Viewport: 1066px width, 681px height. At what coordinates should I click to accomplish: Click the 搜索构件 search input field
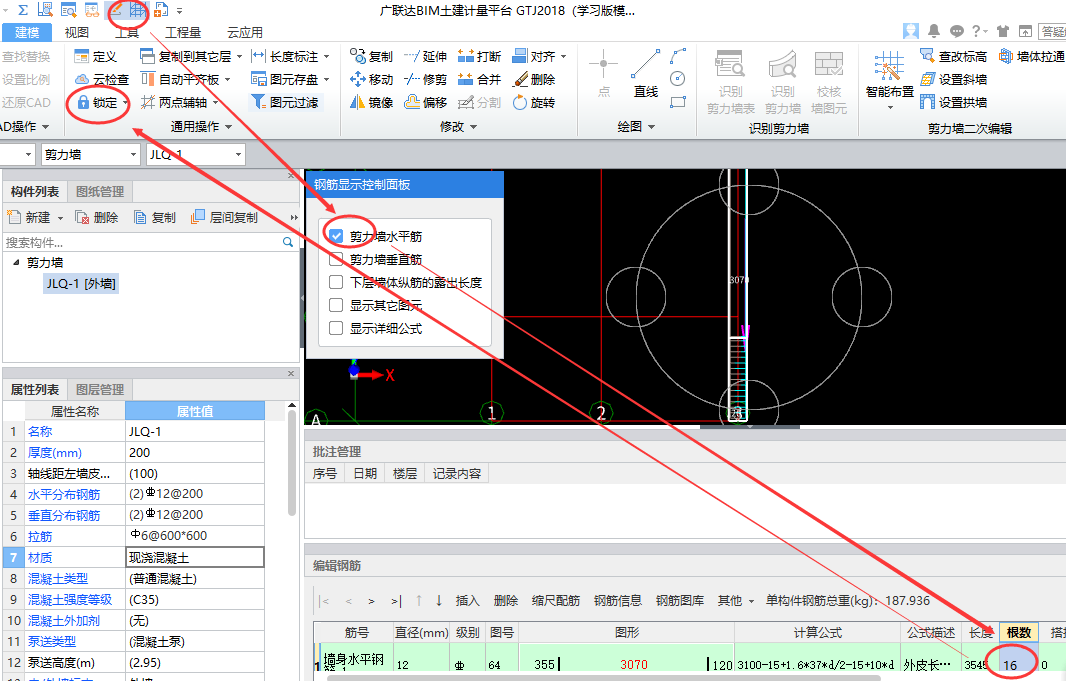pos(141,242)
